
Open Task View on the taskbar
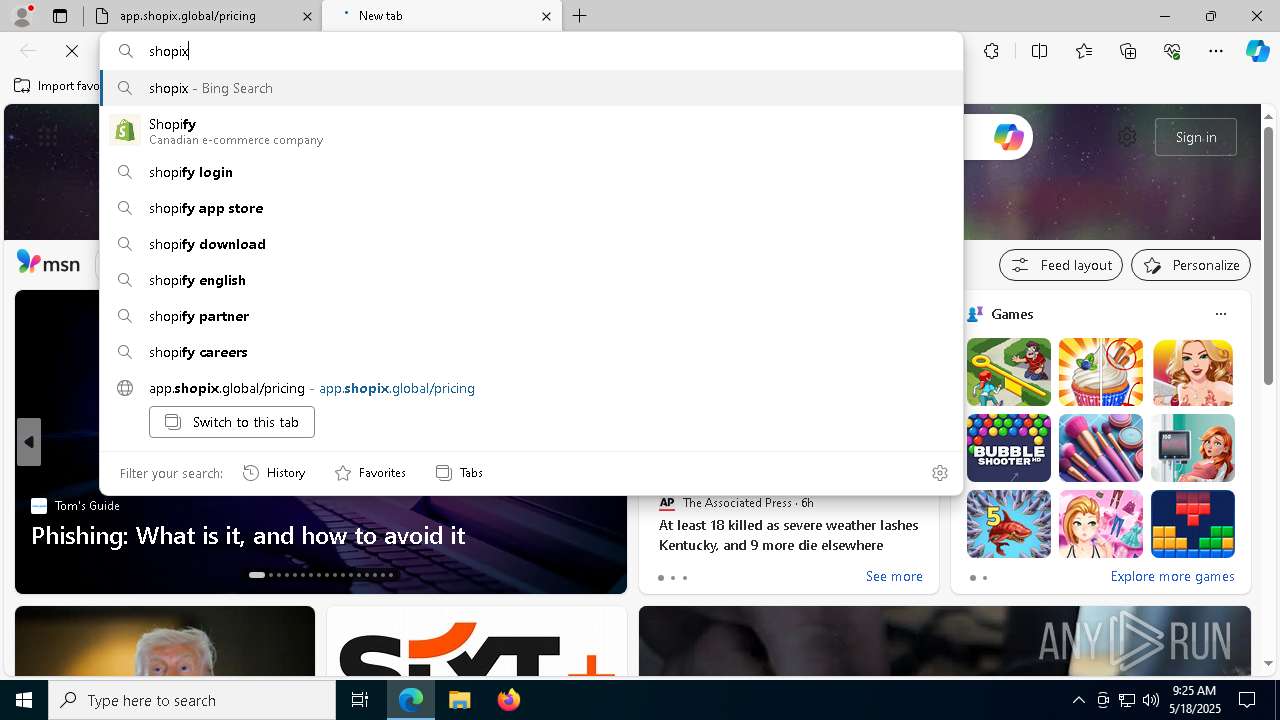coord(360,700)
